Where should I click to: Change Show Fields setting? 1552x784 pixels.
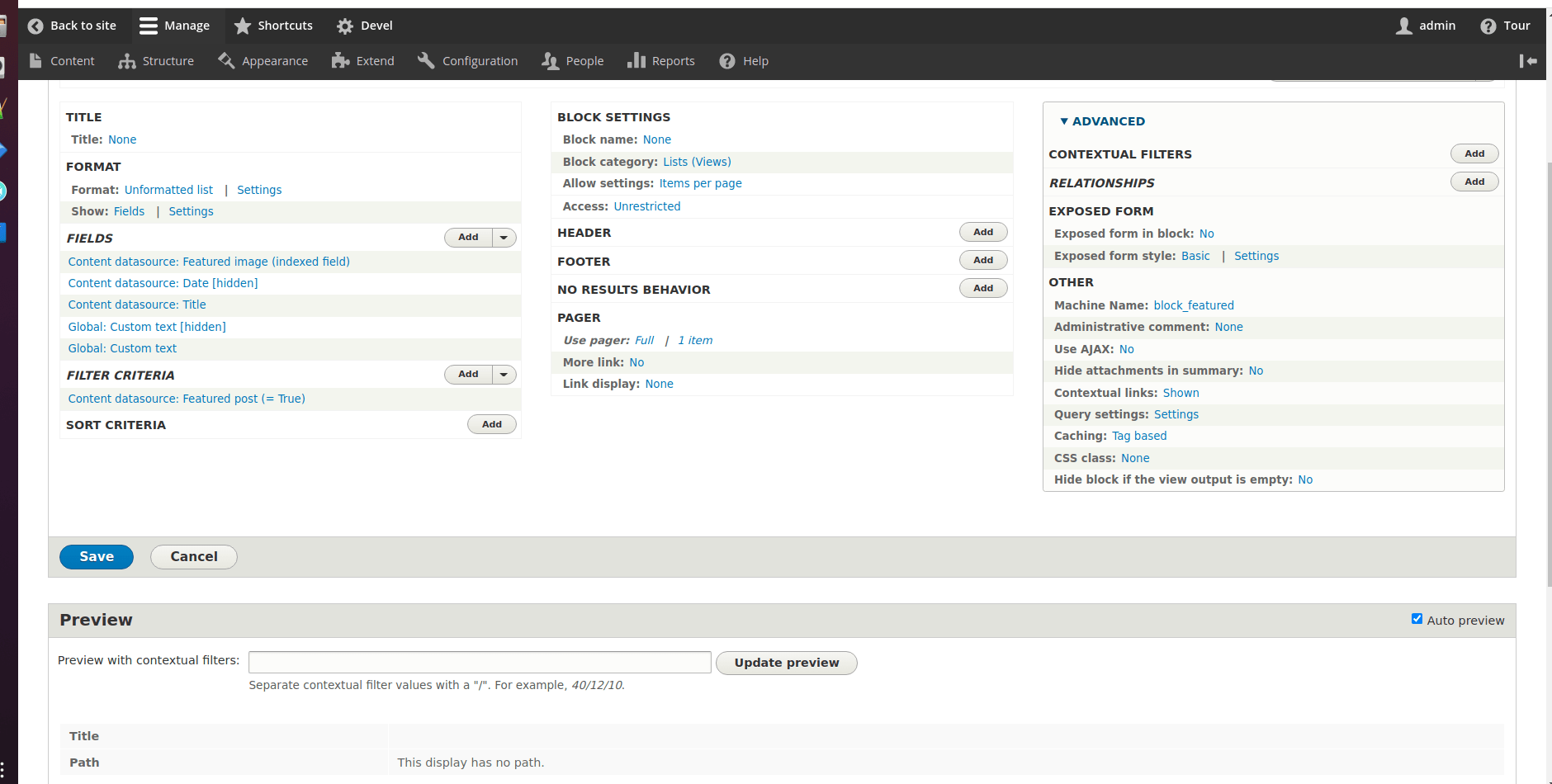pyautogui.click(x=129, y=211)
